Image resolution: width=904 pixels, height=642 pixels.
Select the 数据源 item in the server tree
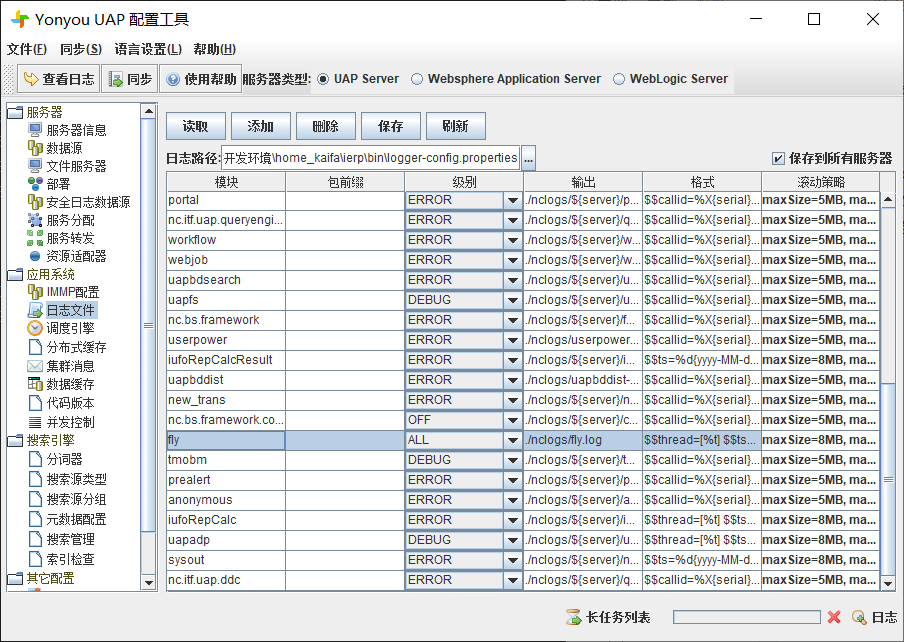tap(63, 147)
